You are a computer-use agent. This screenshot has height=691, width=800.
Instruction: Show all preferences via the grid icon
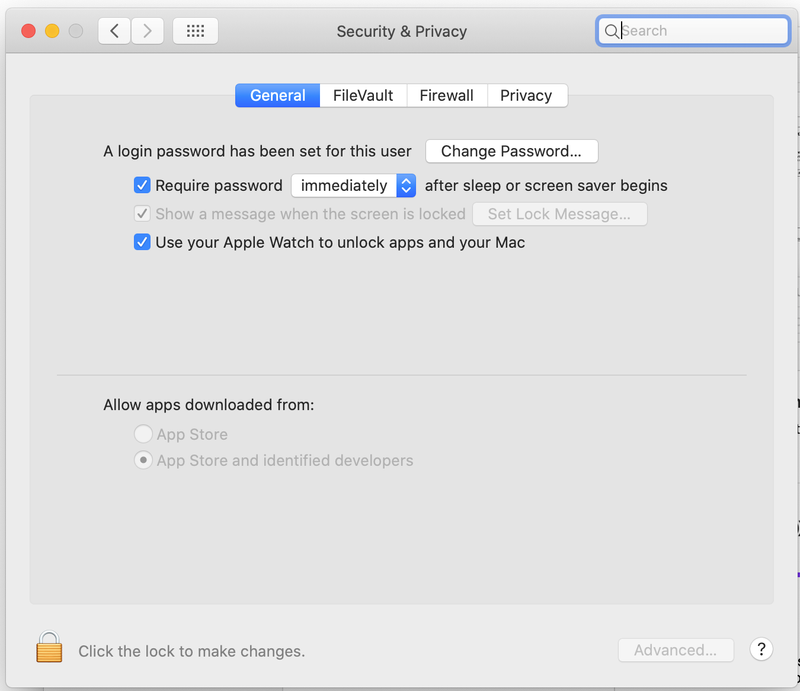(x=195, y=31)
